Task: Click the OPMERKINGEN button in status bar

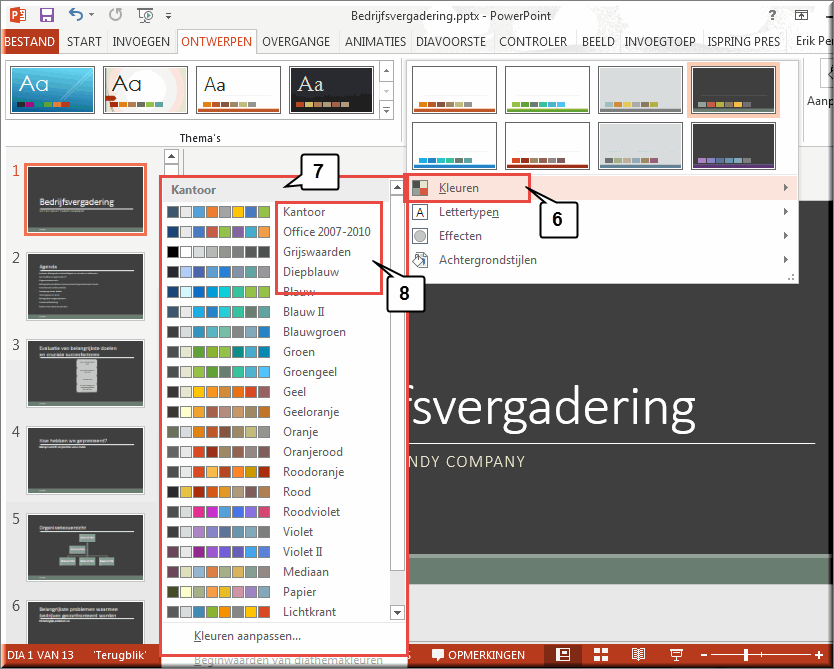Action: pos(478,655)
